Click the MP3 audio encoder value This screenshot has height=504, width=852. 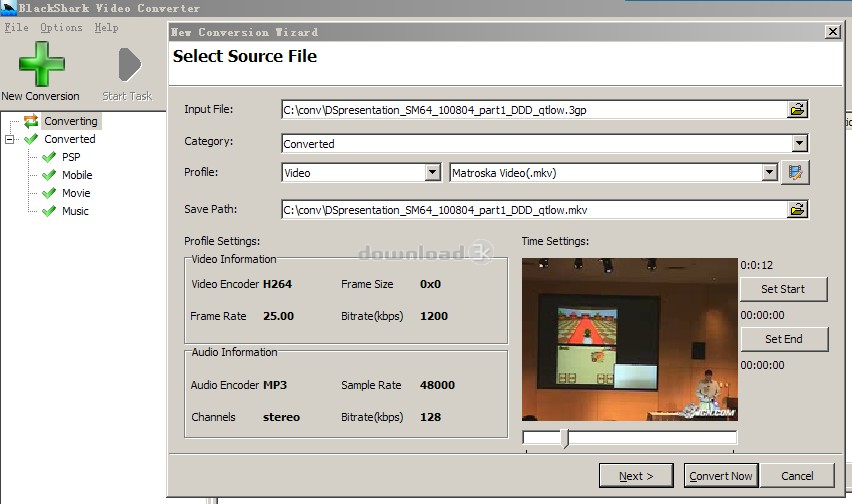[275, 385]
